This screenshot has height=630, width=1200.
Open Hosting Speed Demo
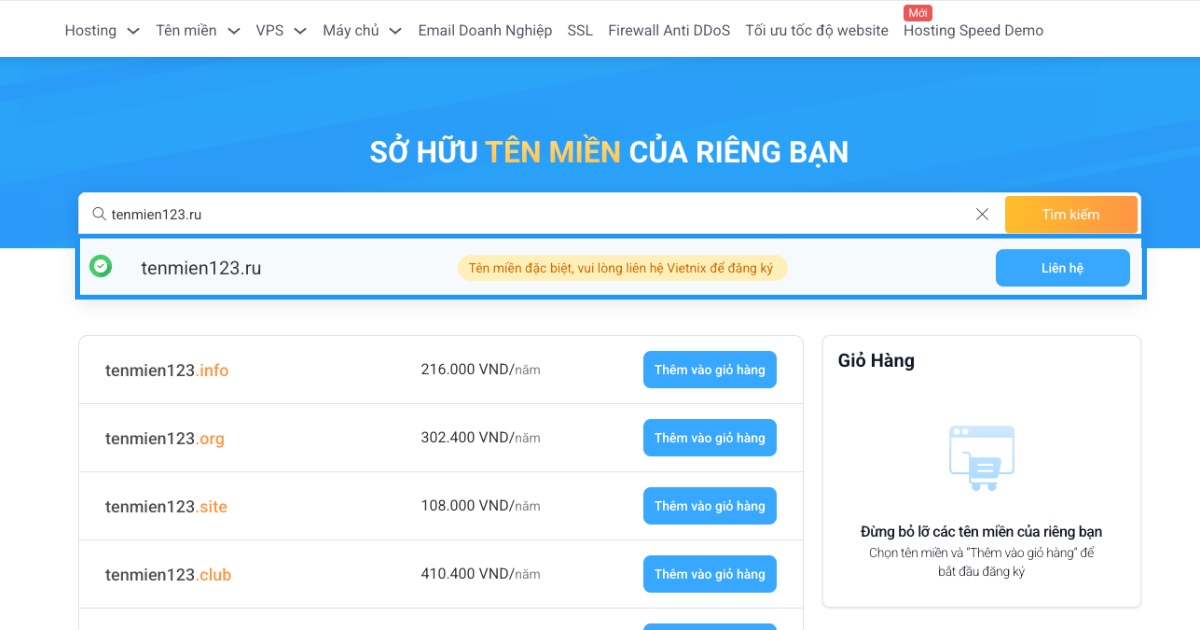[973, 30]
